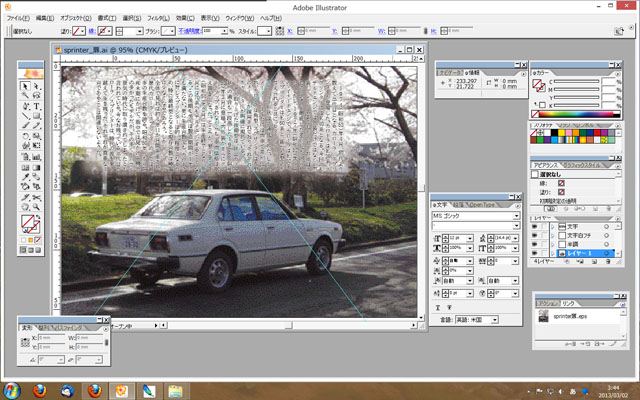Click the trash icon in Layers panel
This screenshot has height=400, width=640.
608,262
